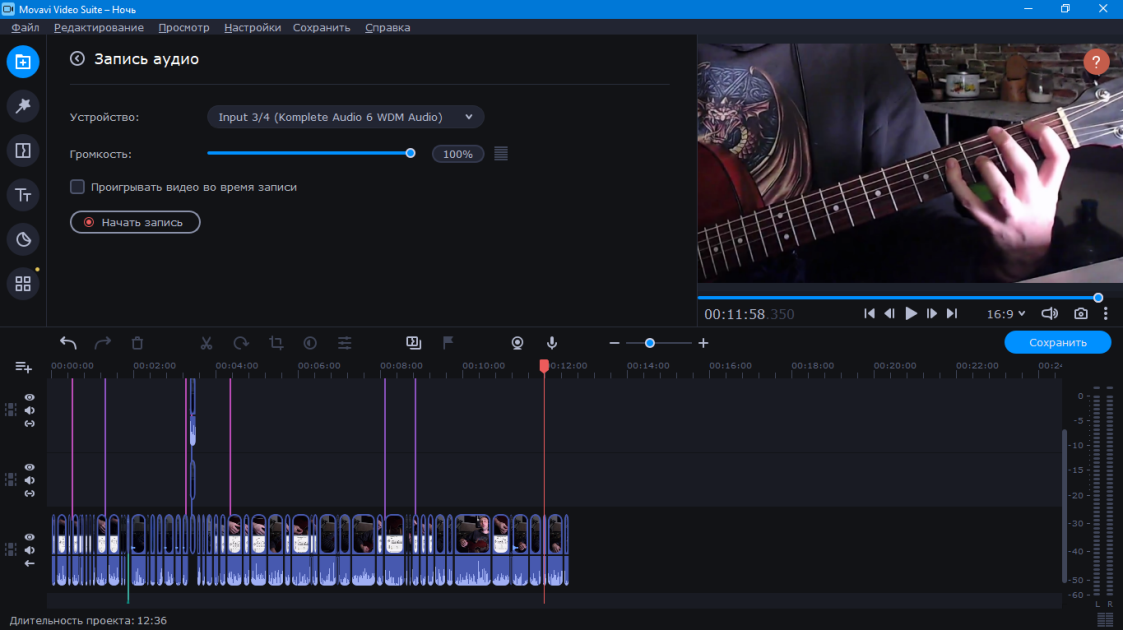Screen dimensions: 1123x630
Task: Open the Редактирование menu
Action: 99,27
